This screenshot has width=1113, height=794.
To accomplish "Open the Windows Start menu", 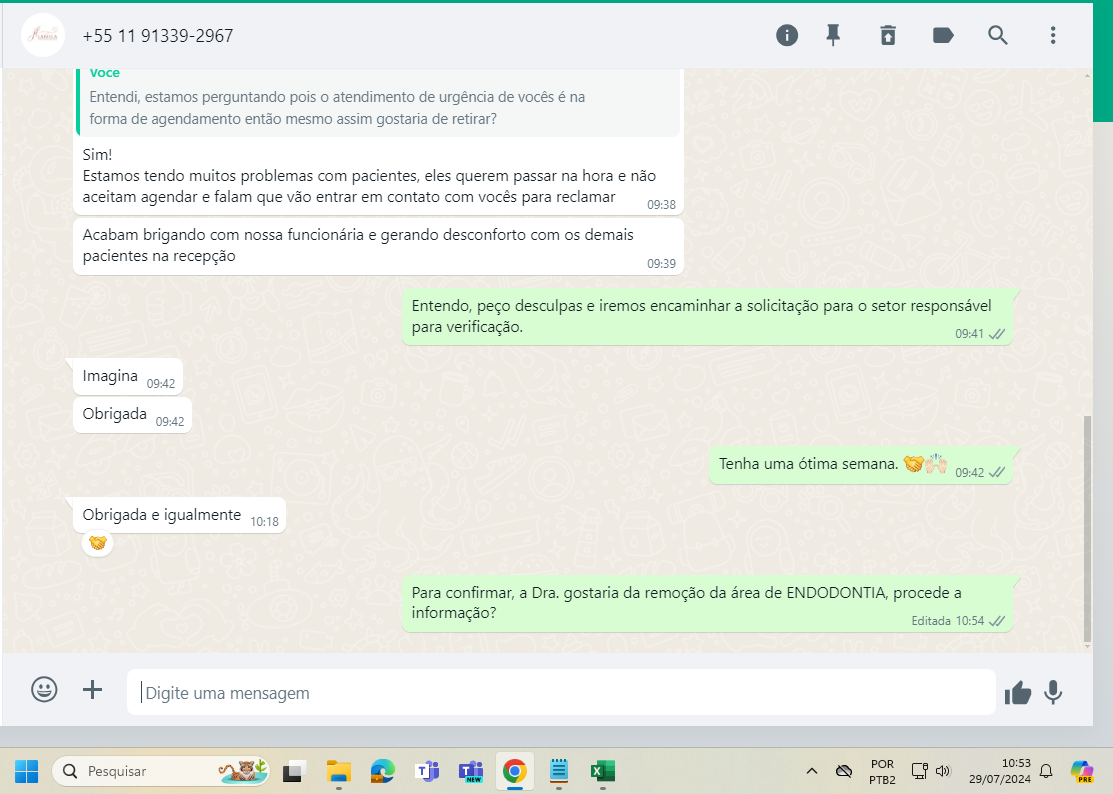I will pyautogui.click(x=27, y=771).
